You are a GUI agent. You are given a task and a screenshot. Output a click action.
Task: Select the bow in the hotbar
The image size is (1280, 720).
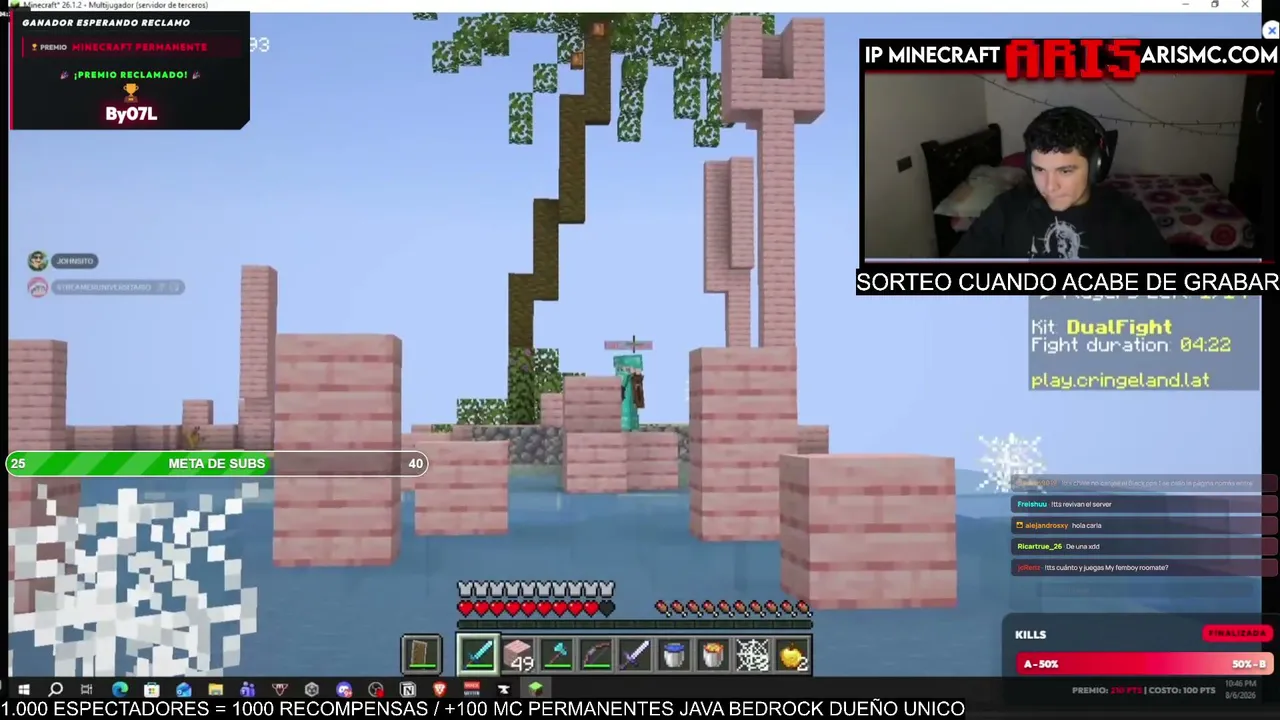tap(596, 655)
